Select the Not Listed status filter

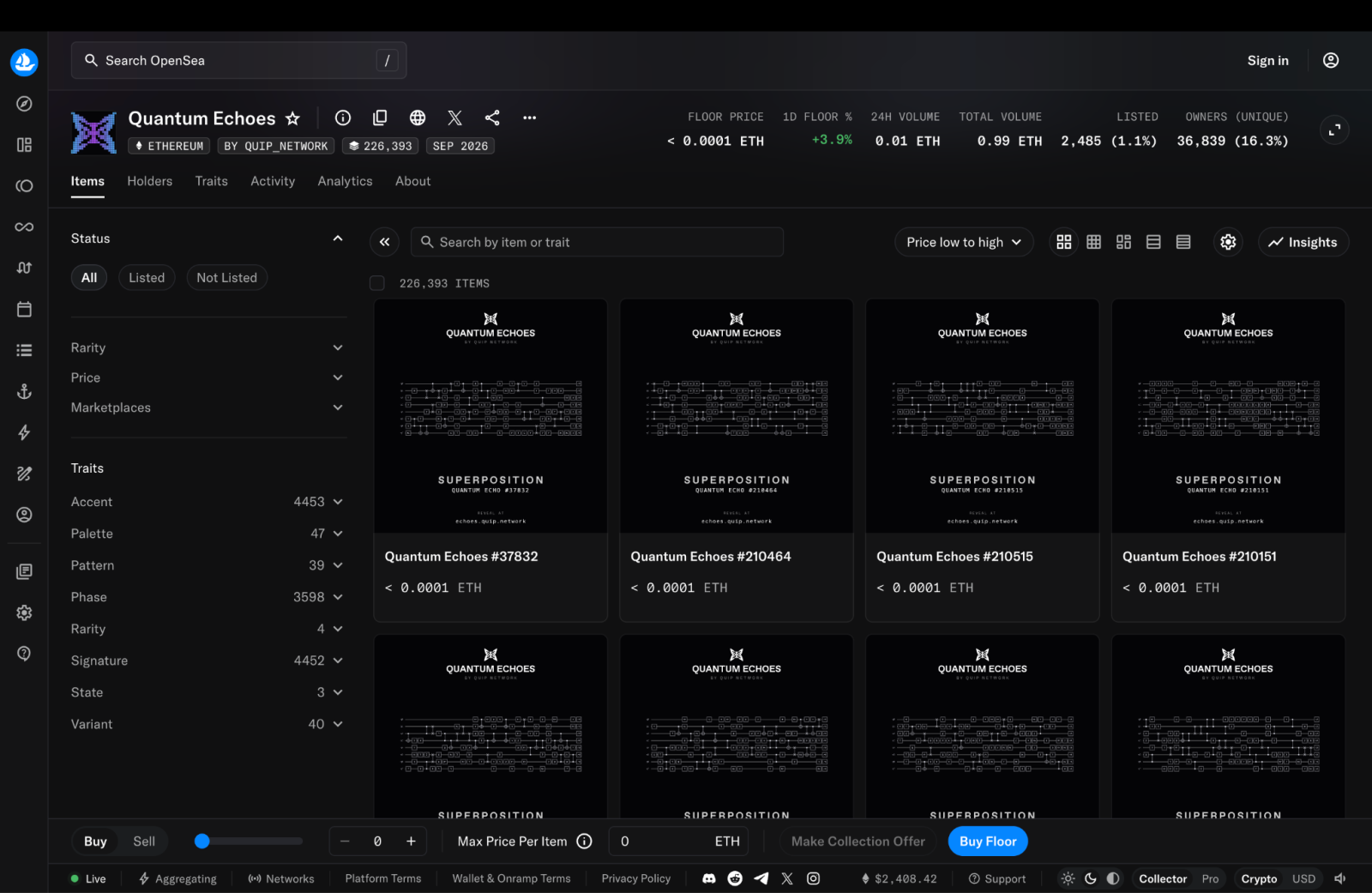[227, 277]
